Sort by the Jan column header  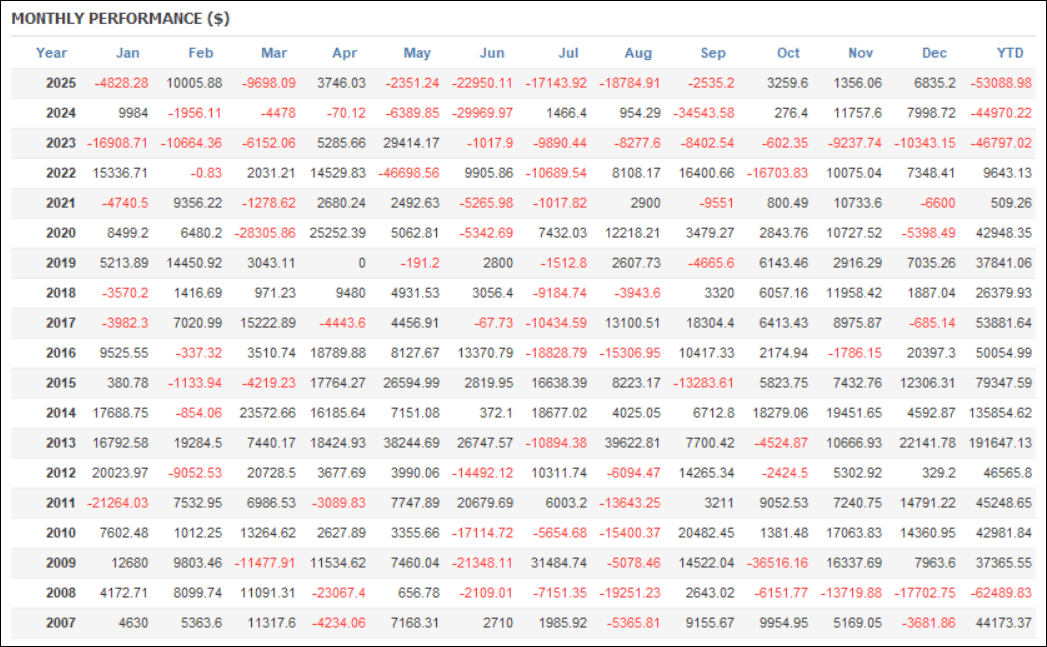click(x=128, y=53)
